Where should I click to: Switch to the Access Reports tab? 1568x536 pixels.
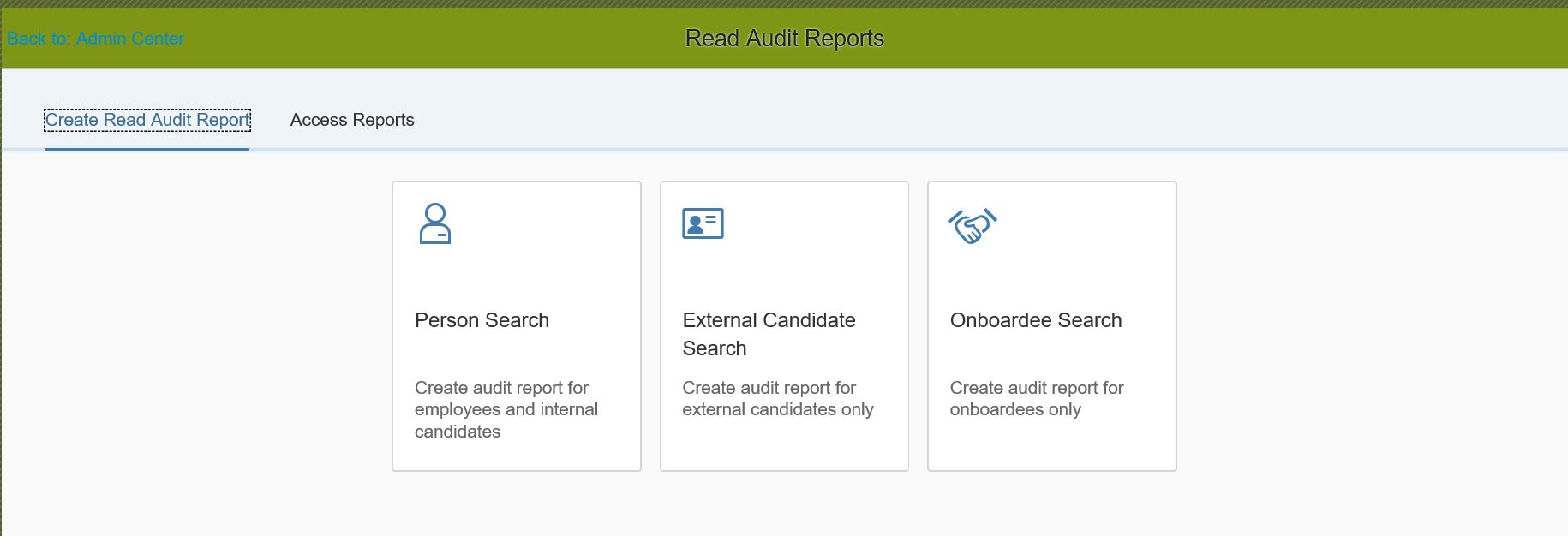click(x=352, y=120)
